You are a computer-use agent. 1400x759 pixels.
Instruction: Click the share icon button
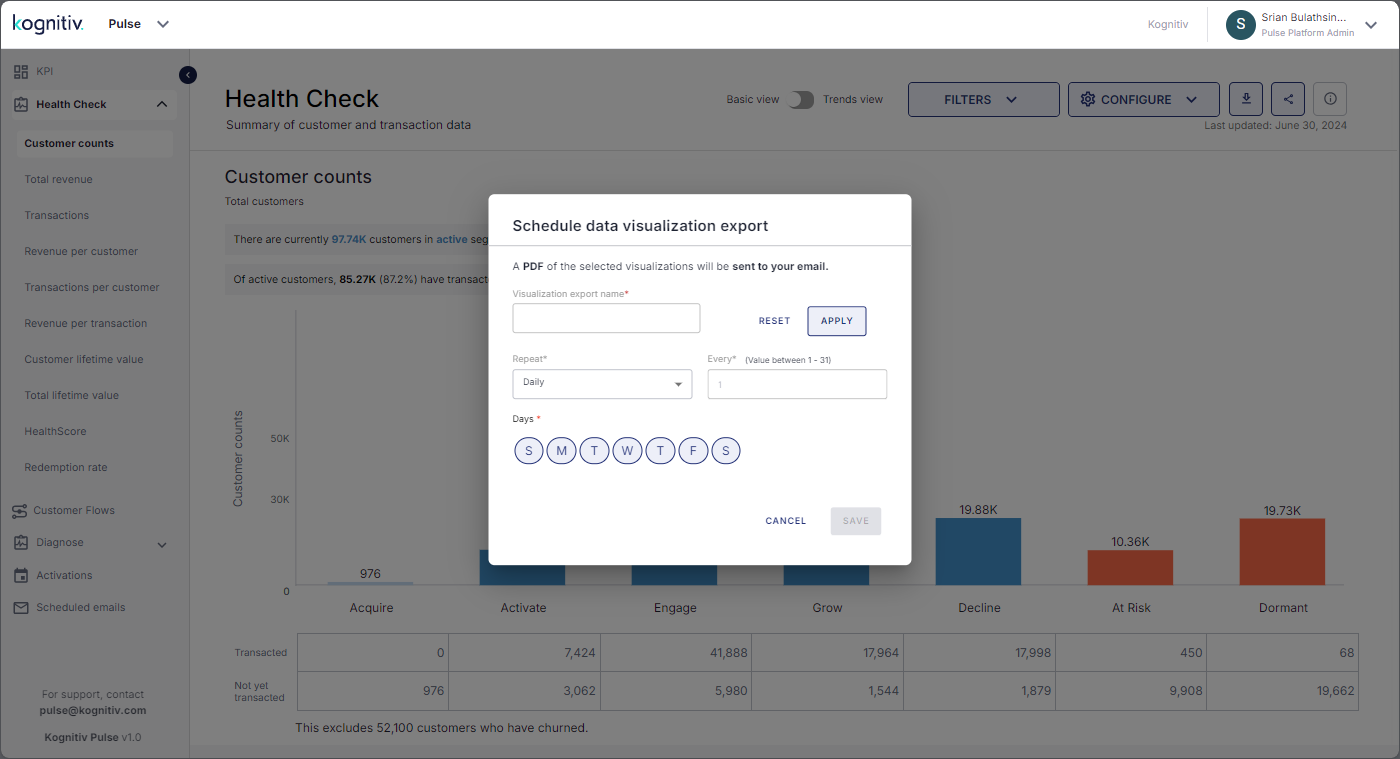point(1288,99)
